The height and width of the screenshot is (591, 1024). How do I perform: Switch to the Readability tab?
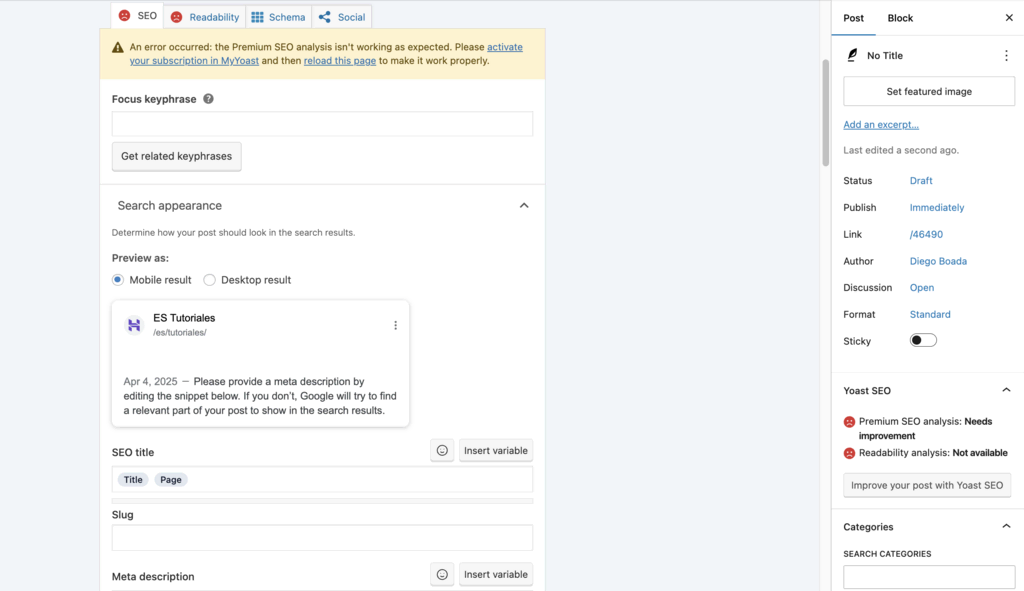205,17
